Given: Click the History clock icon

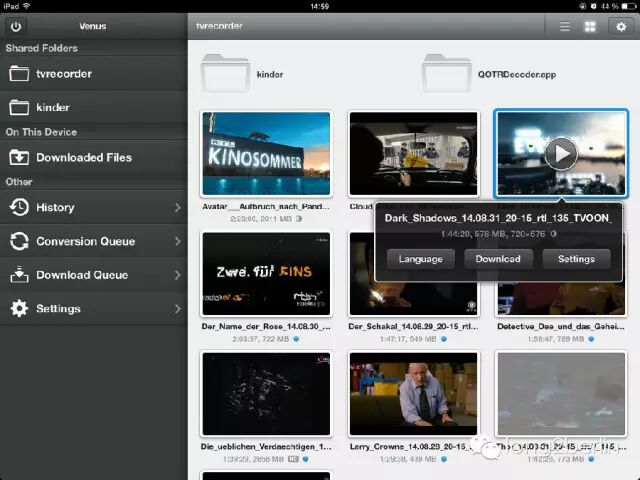Looking at the screenshot, I should click(x=19, y=207).
